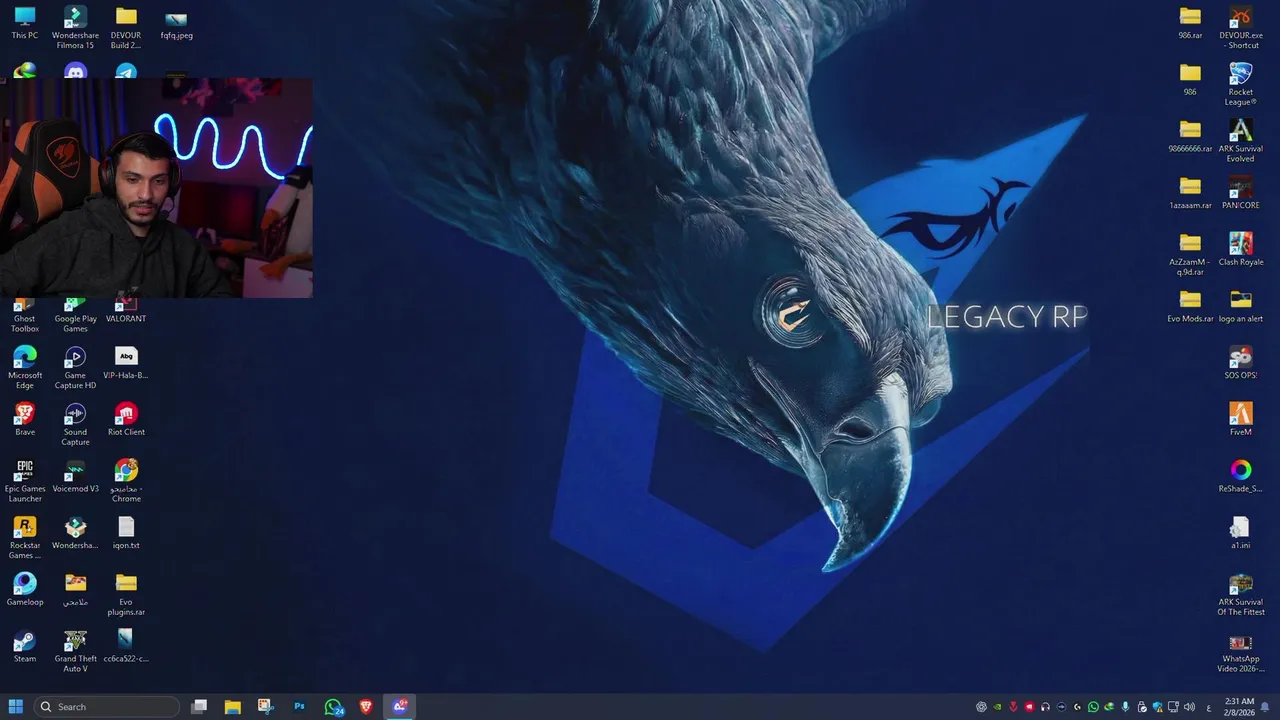Open This PC desktop icon
The height and width of the screenshot is (720, 1280).
25,23
